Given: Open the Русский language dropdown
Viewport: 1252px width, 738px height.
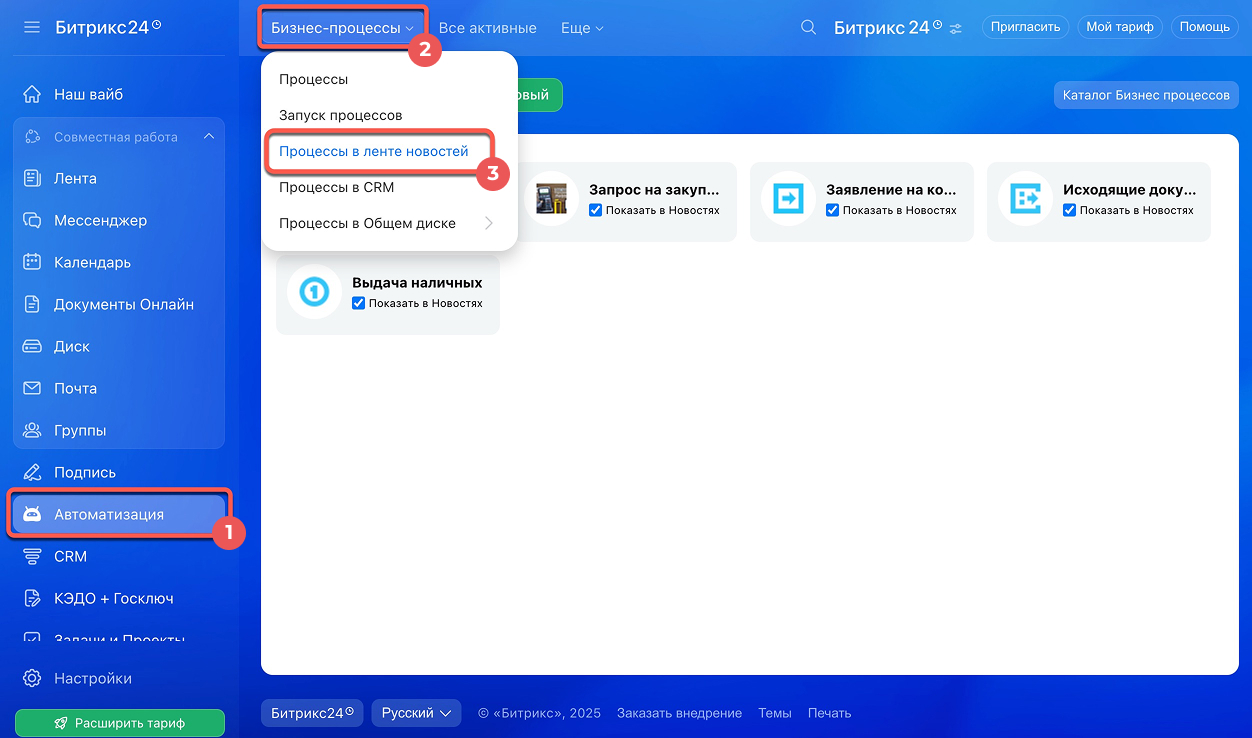Looking at the screenshot, I should [x=416, y=713].
